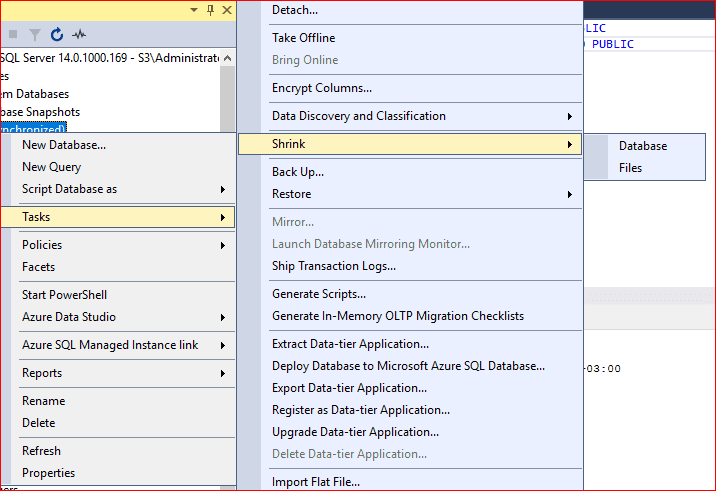
Task: Choose Database in the Shrink submenu
Action: (642, 146)
